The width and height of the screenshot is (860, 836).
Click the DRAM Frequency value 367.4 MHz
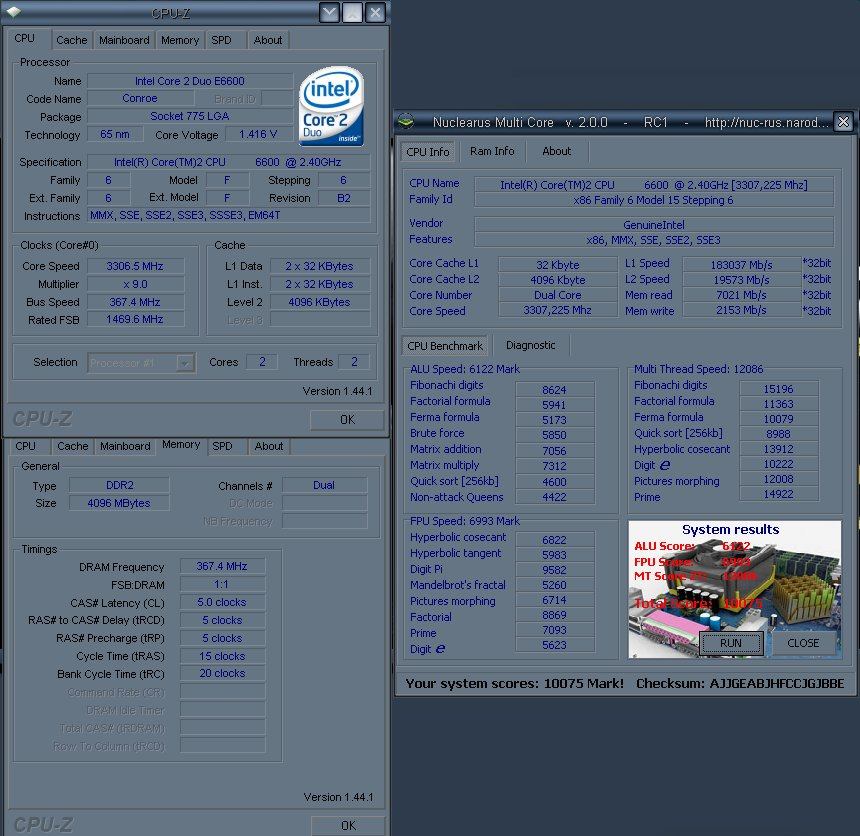click(222, 566)
